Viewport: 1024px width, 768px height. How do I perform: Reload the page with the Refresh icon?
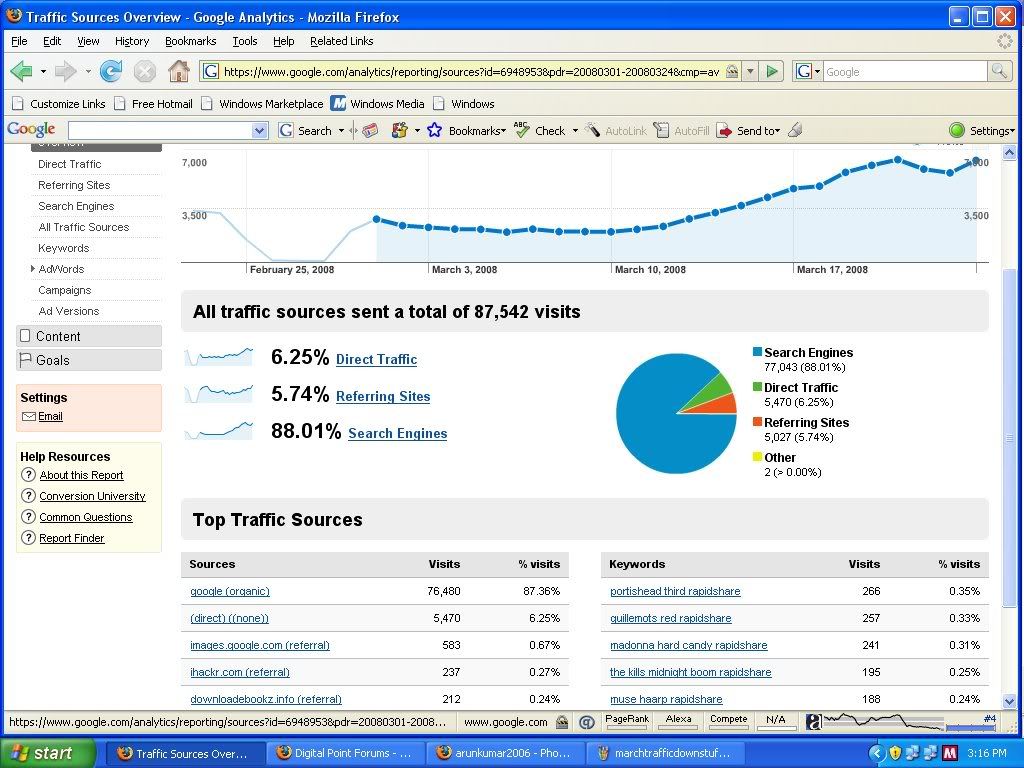(x=111, y=71)
